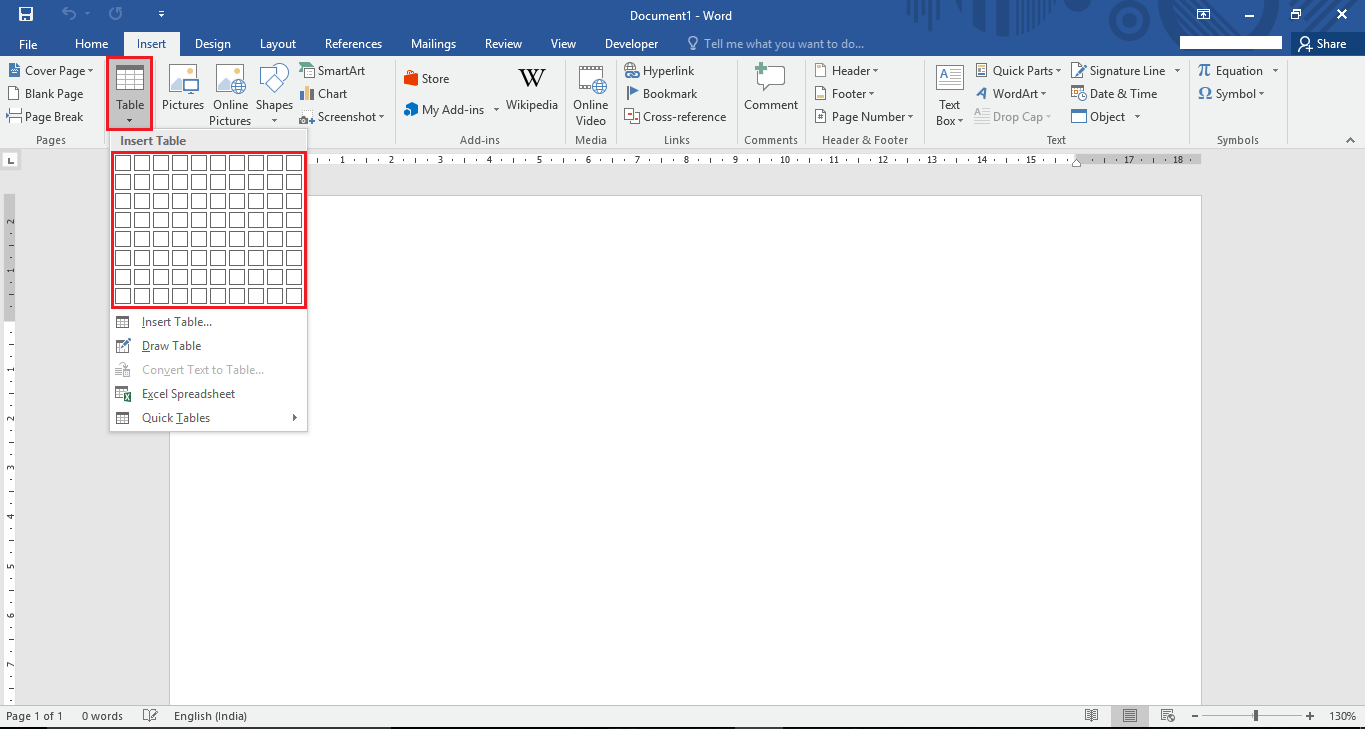The width and height of the screenshot is (1365, 729).
Task: Switch to the Review tab
Action: (503, 44)
